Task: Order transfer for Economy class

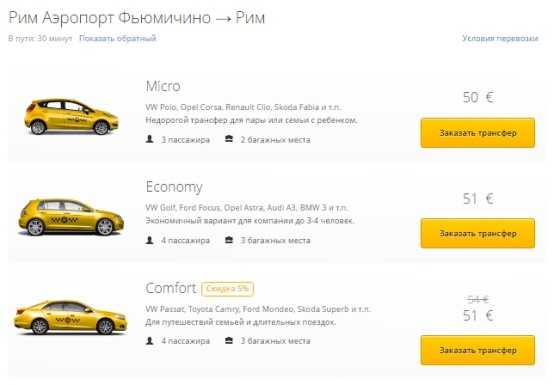Action: pyautogui.click(x=478, y=233)
